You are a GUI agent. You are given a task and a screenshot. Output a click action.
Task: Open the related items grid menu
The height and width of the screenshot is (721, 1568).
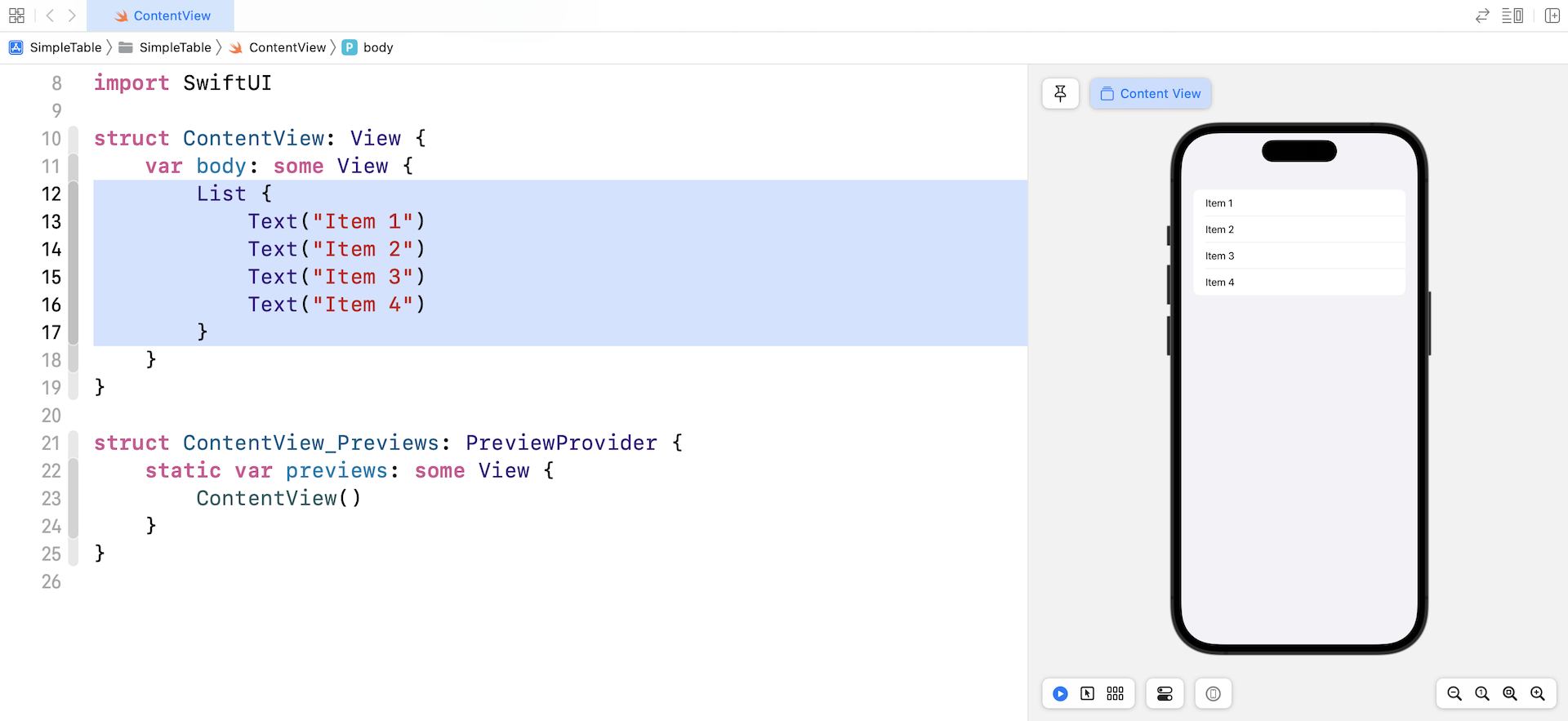16,16
